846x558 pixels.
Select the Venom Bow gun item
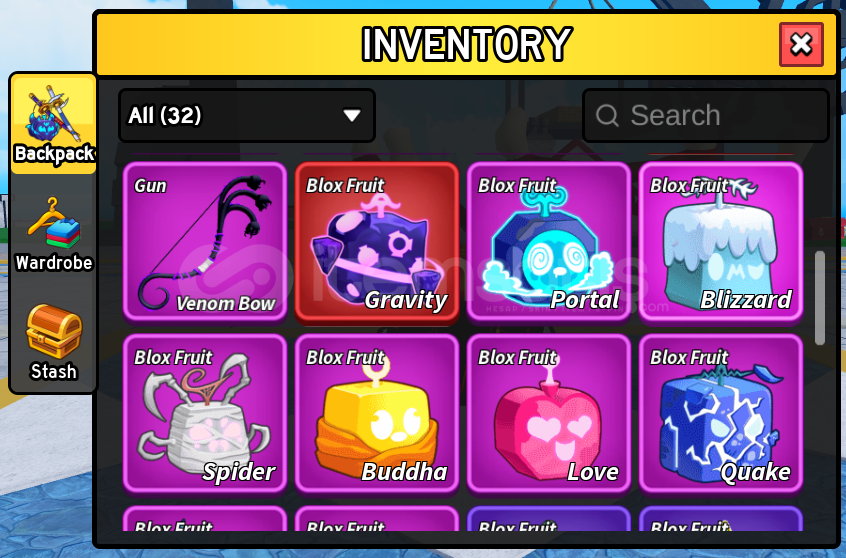click(205, 242)
